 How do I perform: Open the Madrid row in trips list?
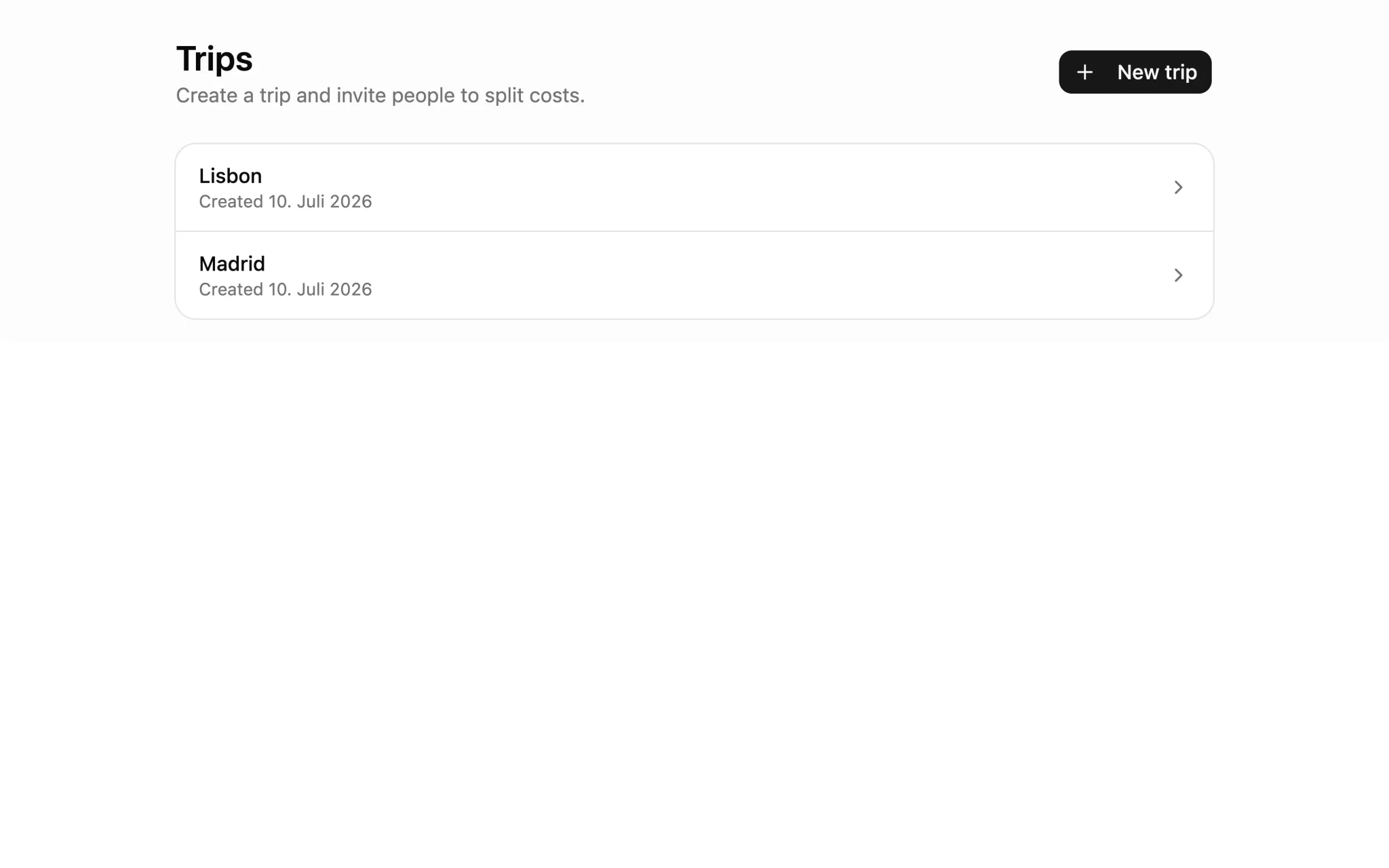(694, 275)
